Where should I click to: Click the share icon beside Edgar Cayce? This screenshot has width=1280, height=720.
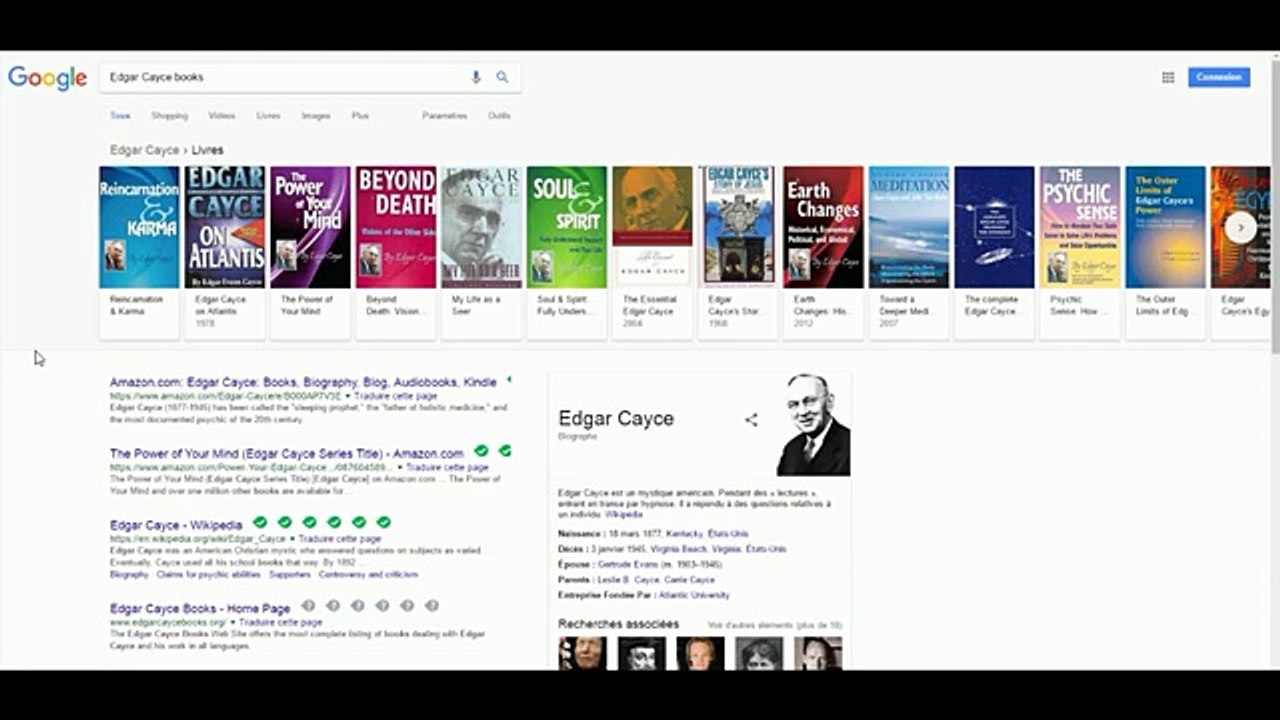click(x=751, y=420)
